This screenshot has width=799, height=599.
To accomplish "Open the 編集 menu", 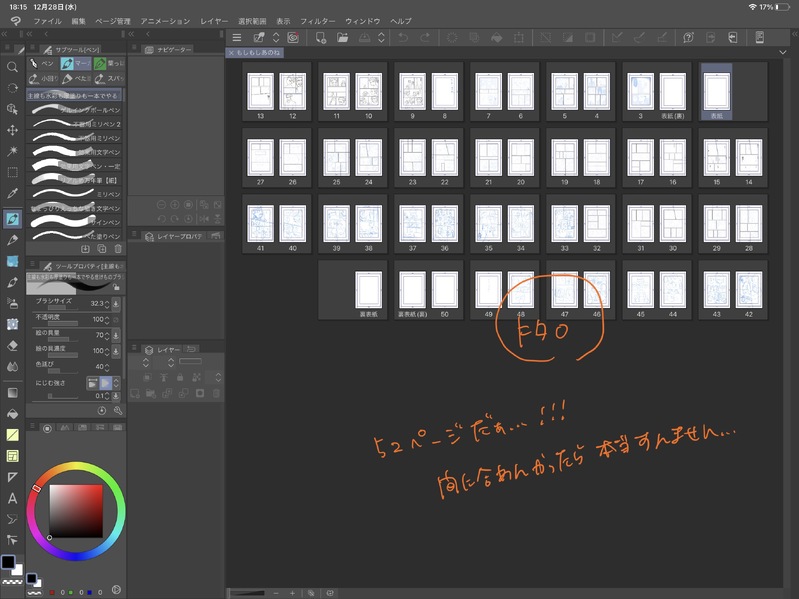I will click(x=78, y=21).
